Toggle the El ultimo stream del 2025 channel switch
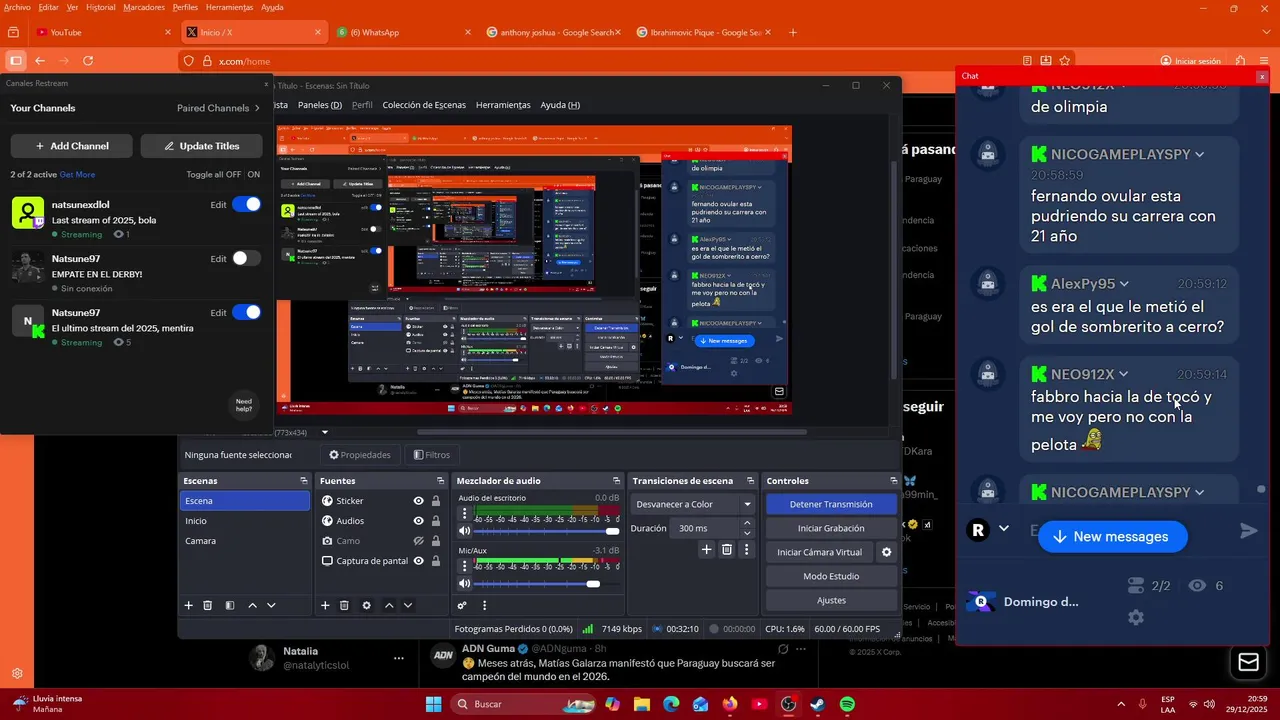This screenshot has width=1280, height=720. pos(246,312)
